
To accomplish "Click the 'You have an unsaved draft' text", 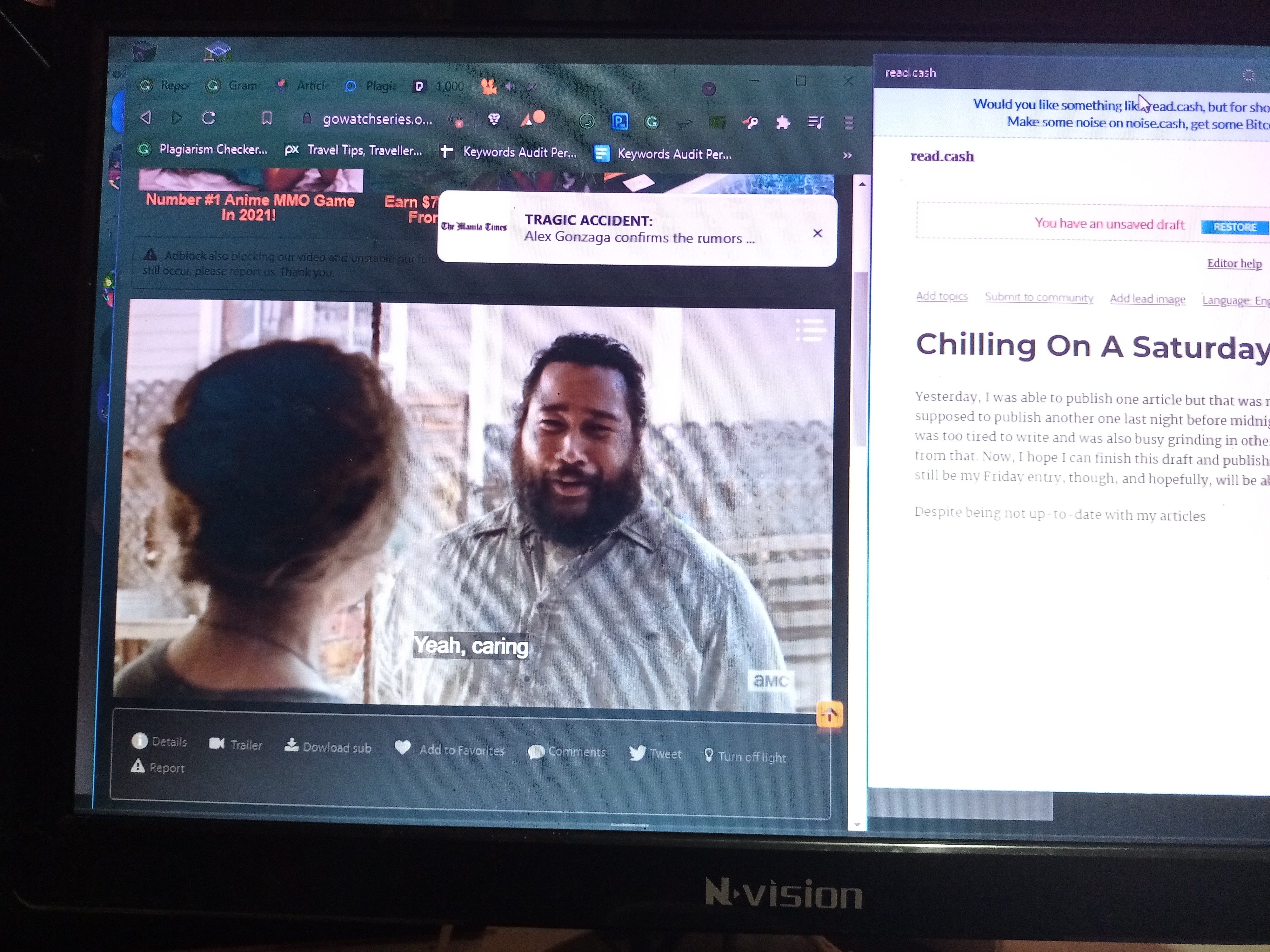I will 1109,224.
